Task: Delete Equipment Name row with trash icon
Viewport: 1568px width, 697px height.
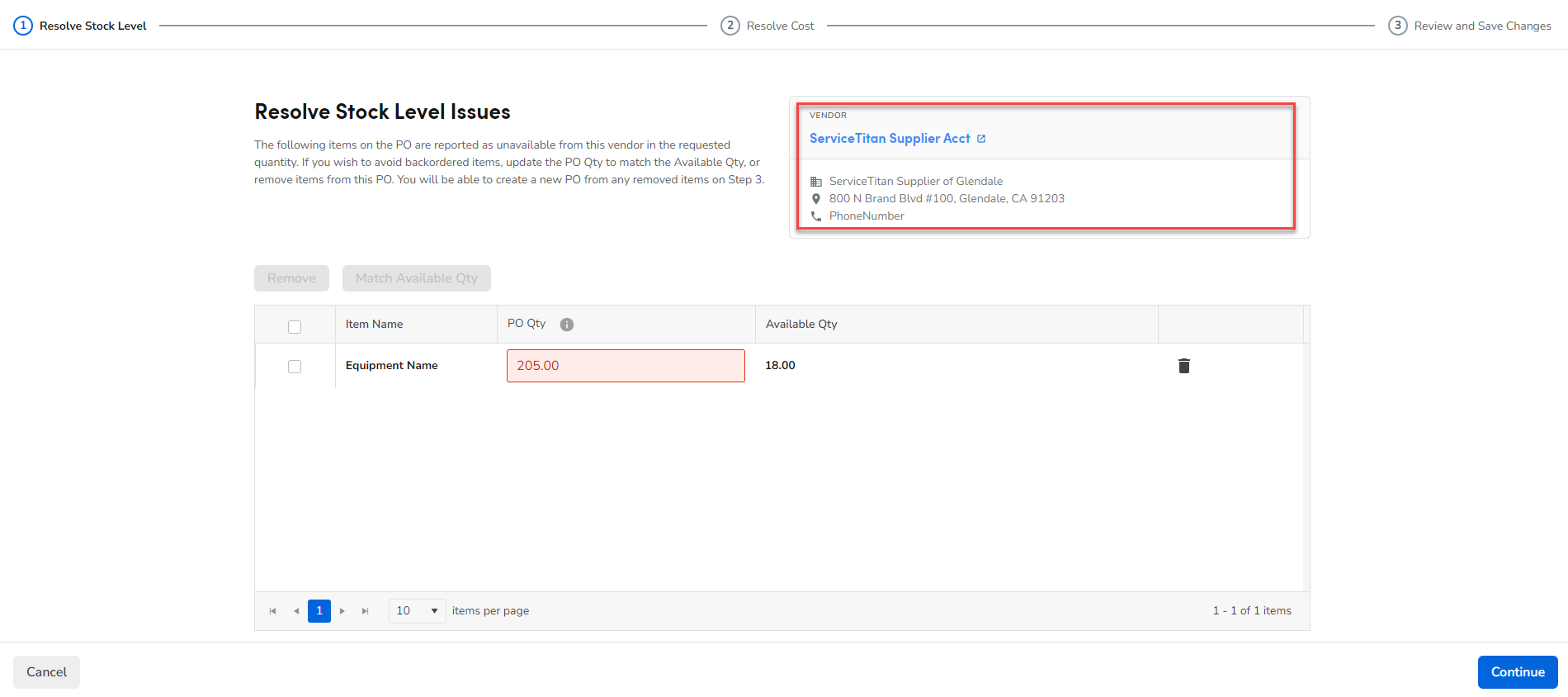Action: 1183,366
